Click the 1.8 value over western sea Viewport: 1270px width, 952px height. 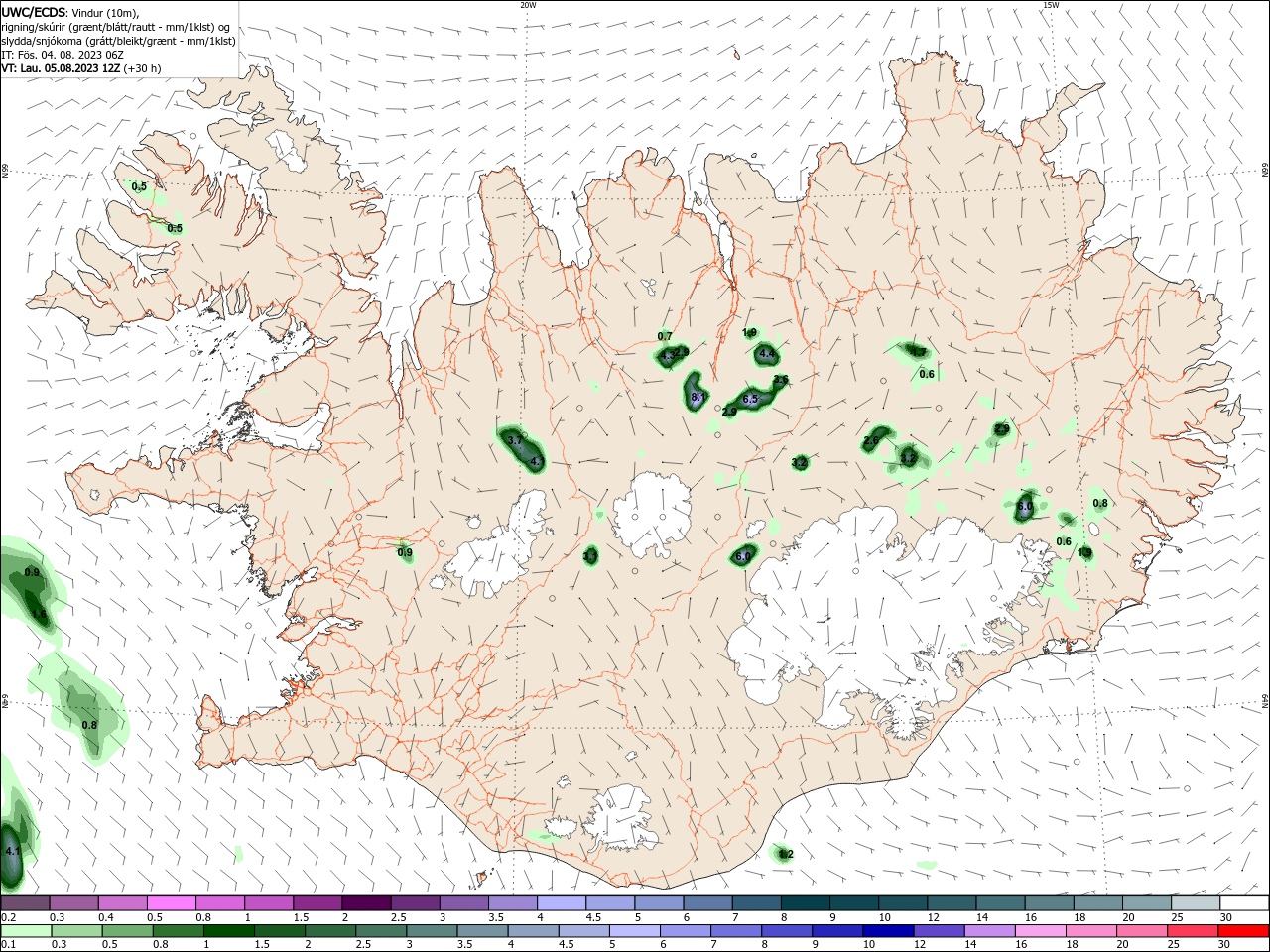coord(39,615)
